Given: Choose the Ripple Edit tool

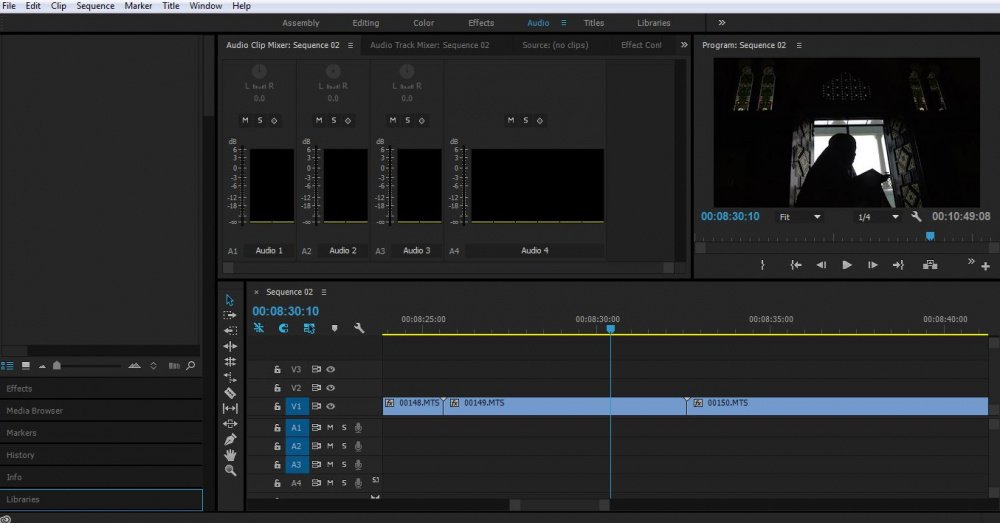Looking at the screenshot, I should pos(230,346).
